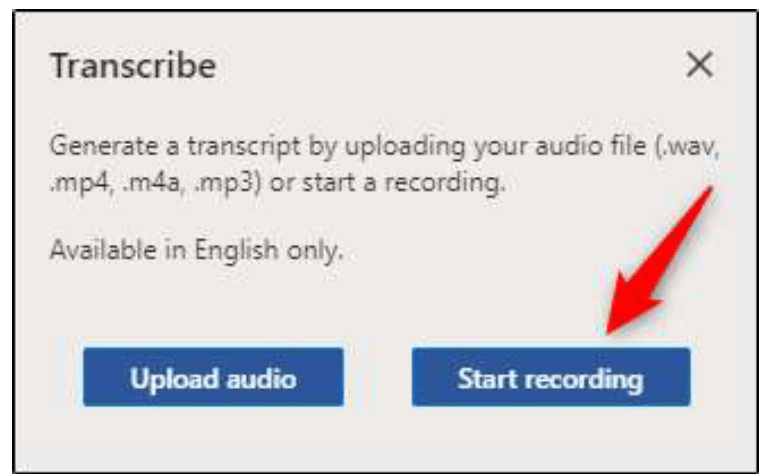This screenshot has height=474, width=768.
Task: Click 'audio file' in the description
Action: pyautogui.click(x=590, y=146)
